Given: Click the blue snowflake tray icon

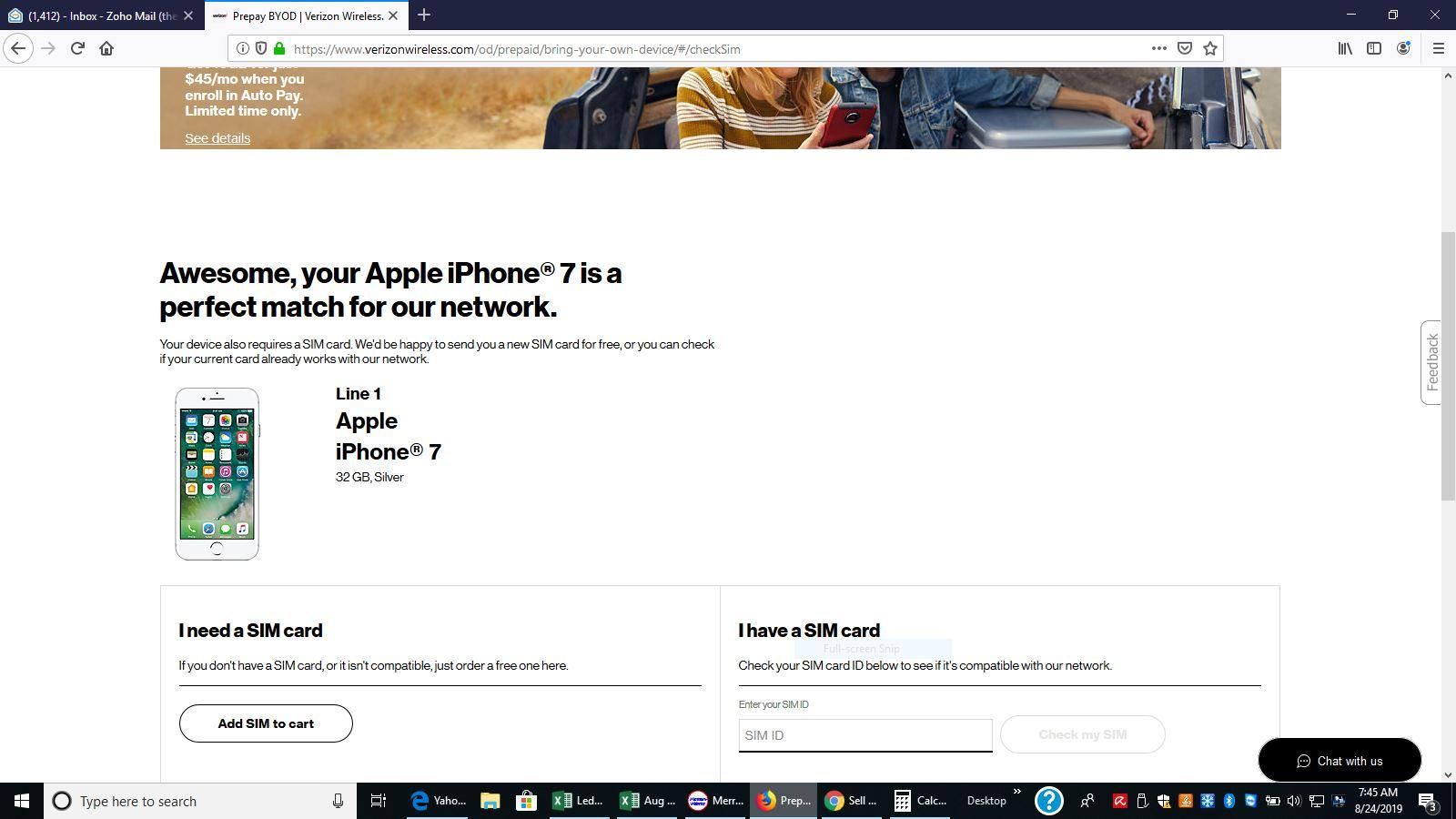Looking at the screenshot, I should [x=1208, y=801].
